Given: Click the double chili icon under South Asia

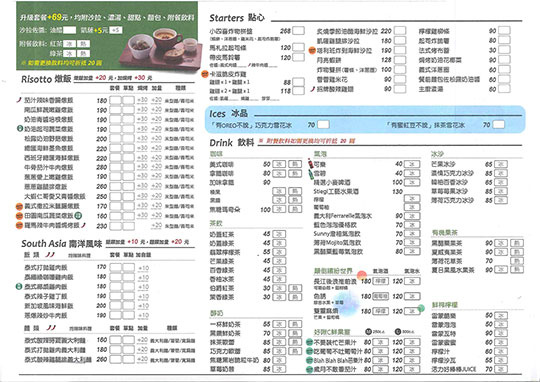Looking at the screenshot, I should tap(50, 255).
